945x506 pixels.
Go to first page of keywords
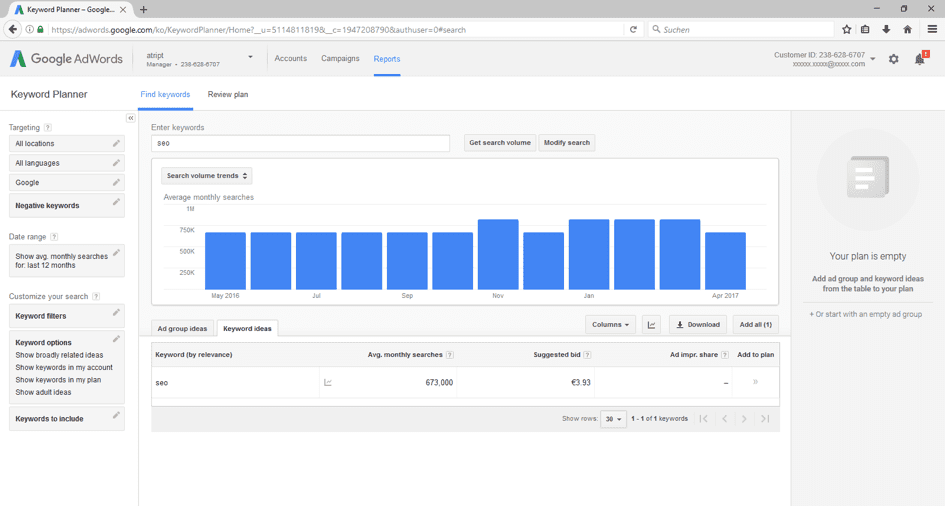coord(704,419)
